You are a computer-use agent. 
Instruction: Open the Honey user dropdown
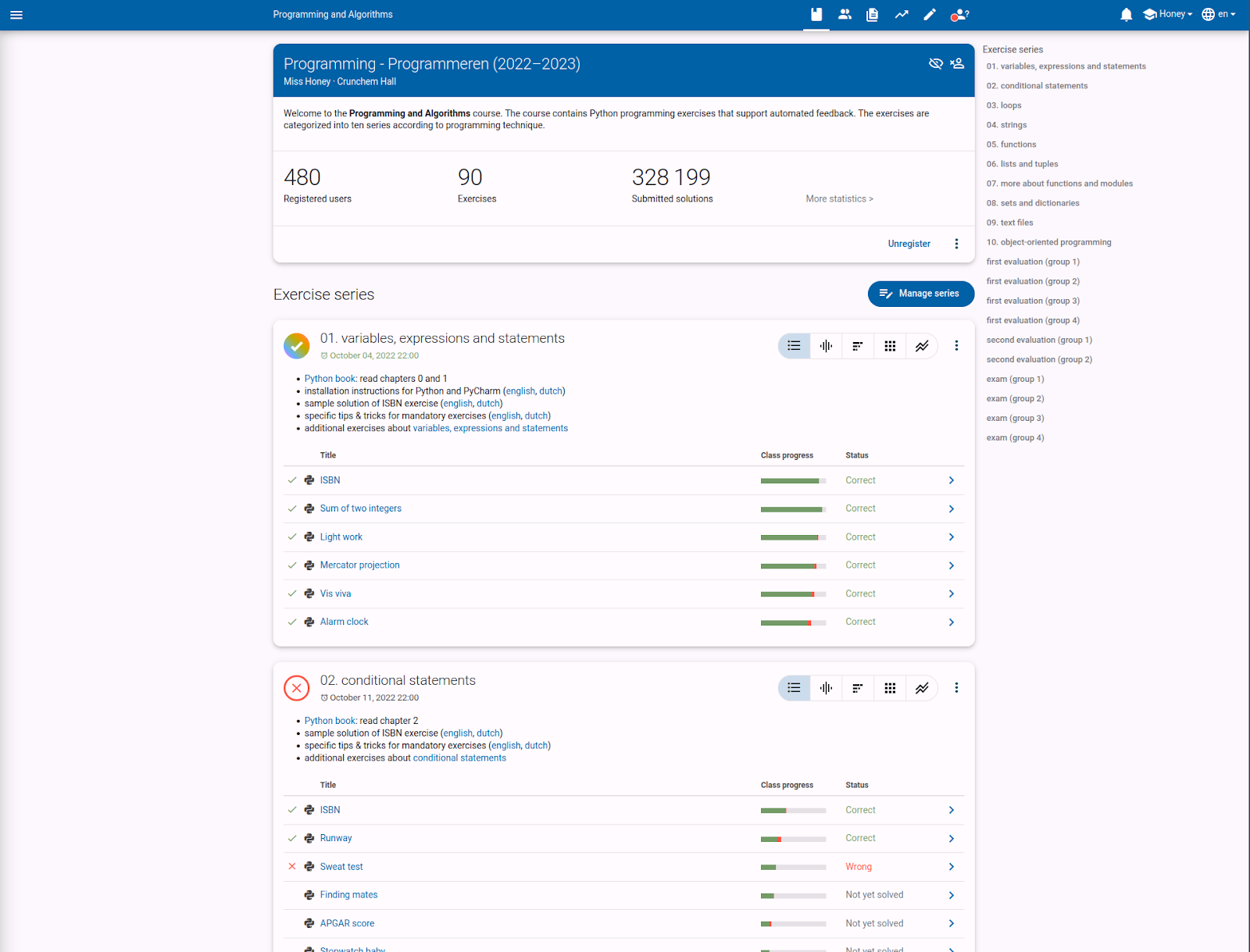pos(1168,14)
